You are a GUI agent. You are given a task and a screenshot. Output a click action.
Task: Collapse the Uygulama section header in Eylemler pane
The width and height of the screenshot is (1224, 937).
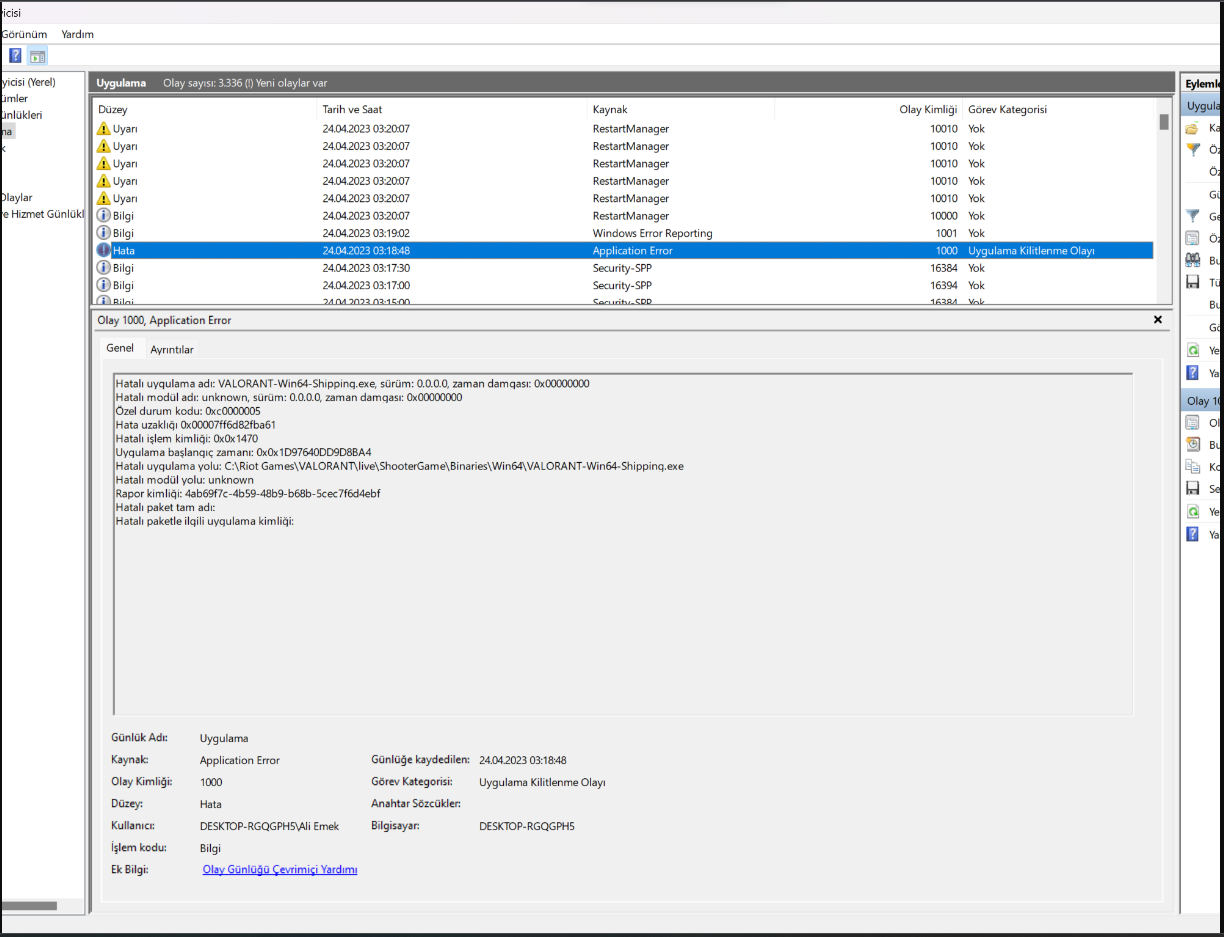pyautogui.click(x=1203, y=105)
